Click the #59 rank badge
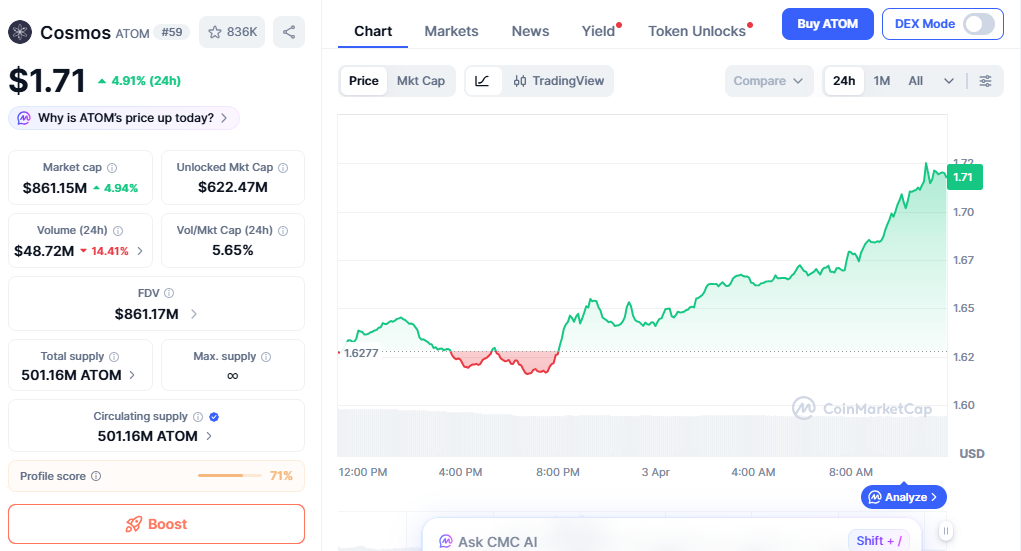 click(x=172, y=32)
